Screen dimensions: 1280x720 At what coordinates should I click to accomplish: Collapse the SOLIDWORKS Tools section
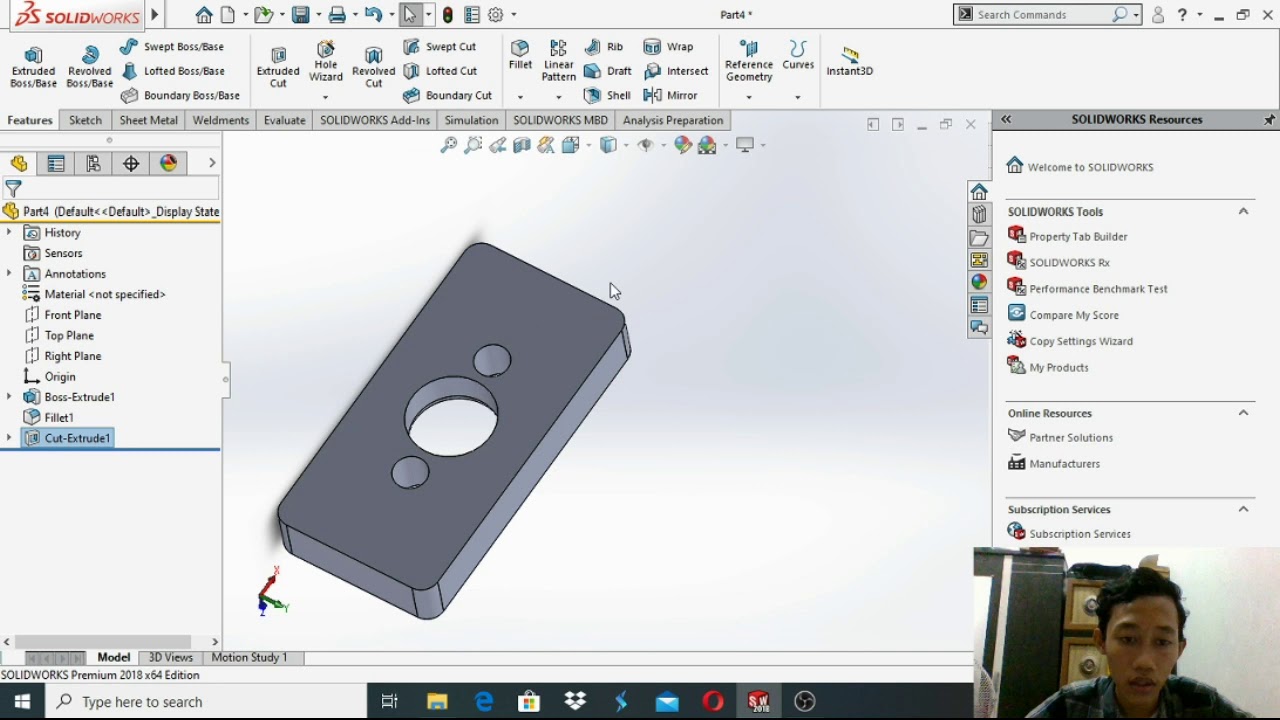coord(1243,211)
